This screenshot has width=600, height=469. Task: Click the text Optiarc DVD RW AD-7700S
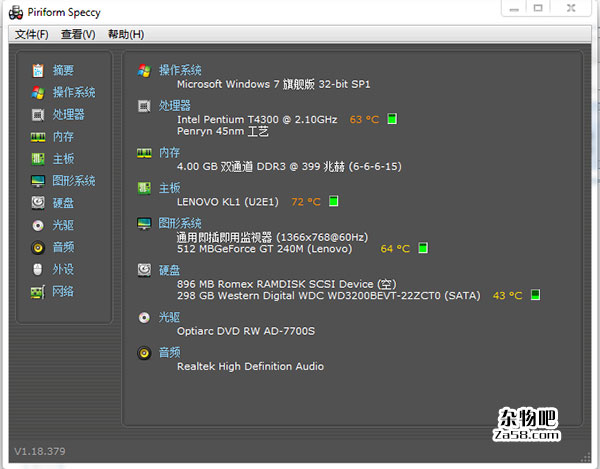246,331
